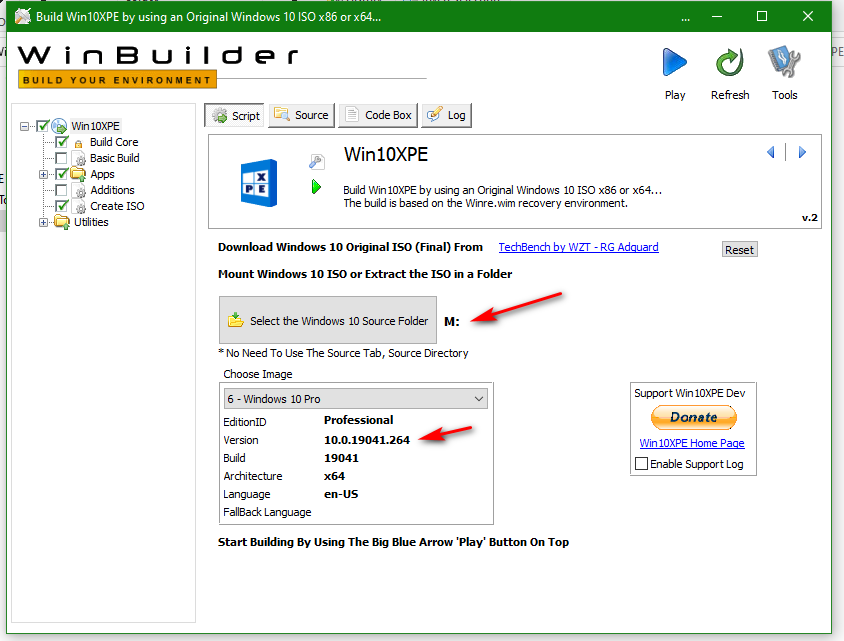
Task: Open the Code Box tab
Action: click(x=378, y=115)
